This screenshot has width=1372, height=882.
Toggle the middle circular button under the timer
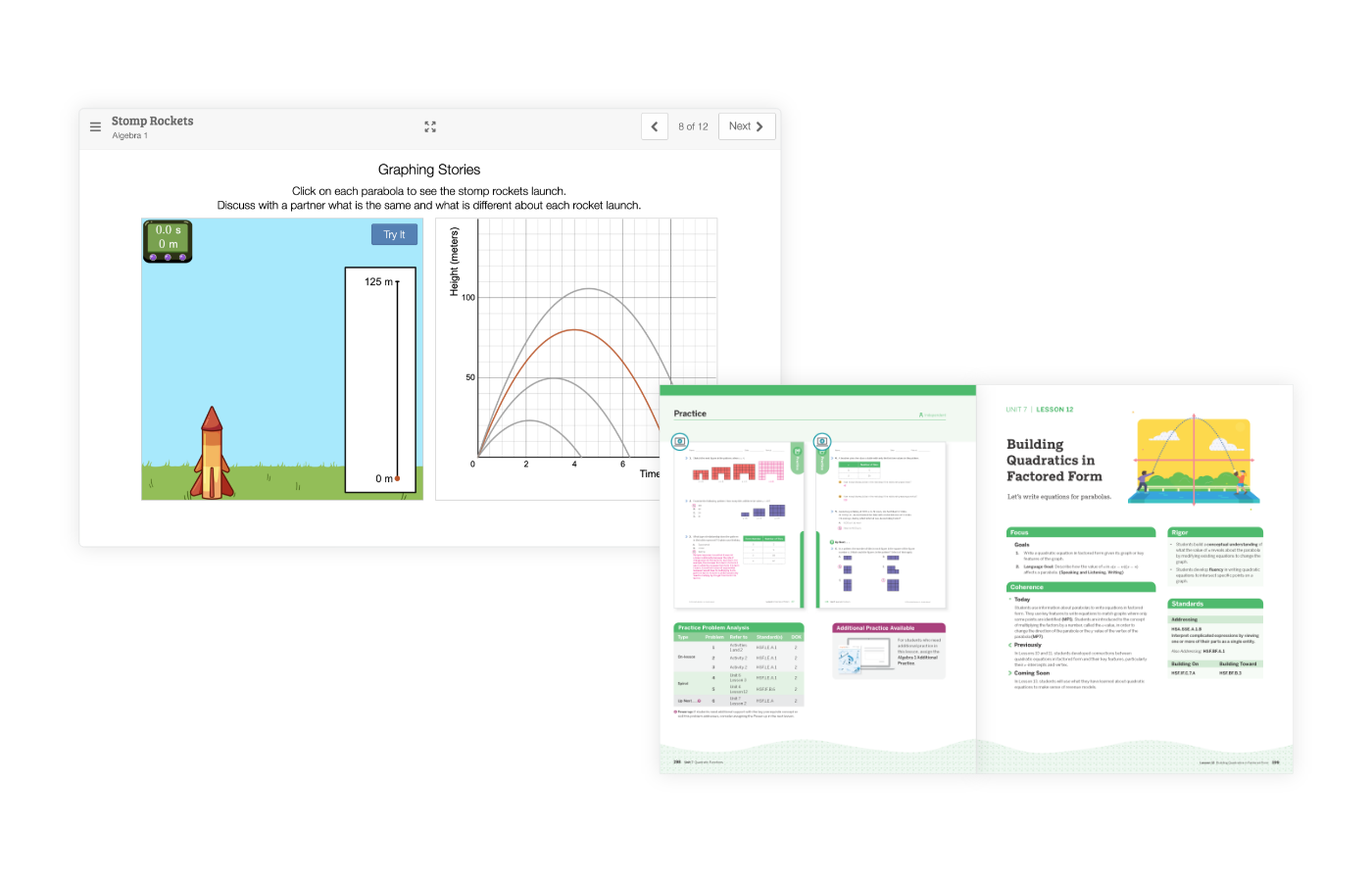pos(167,255)
